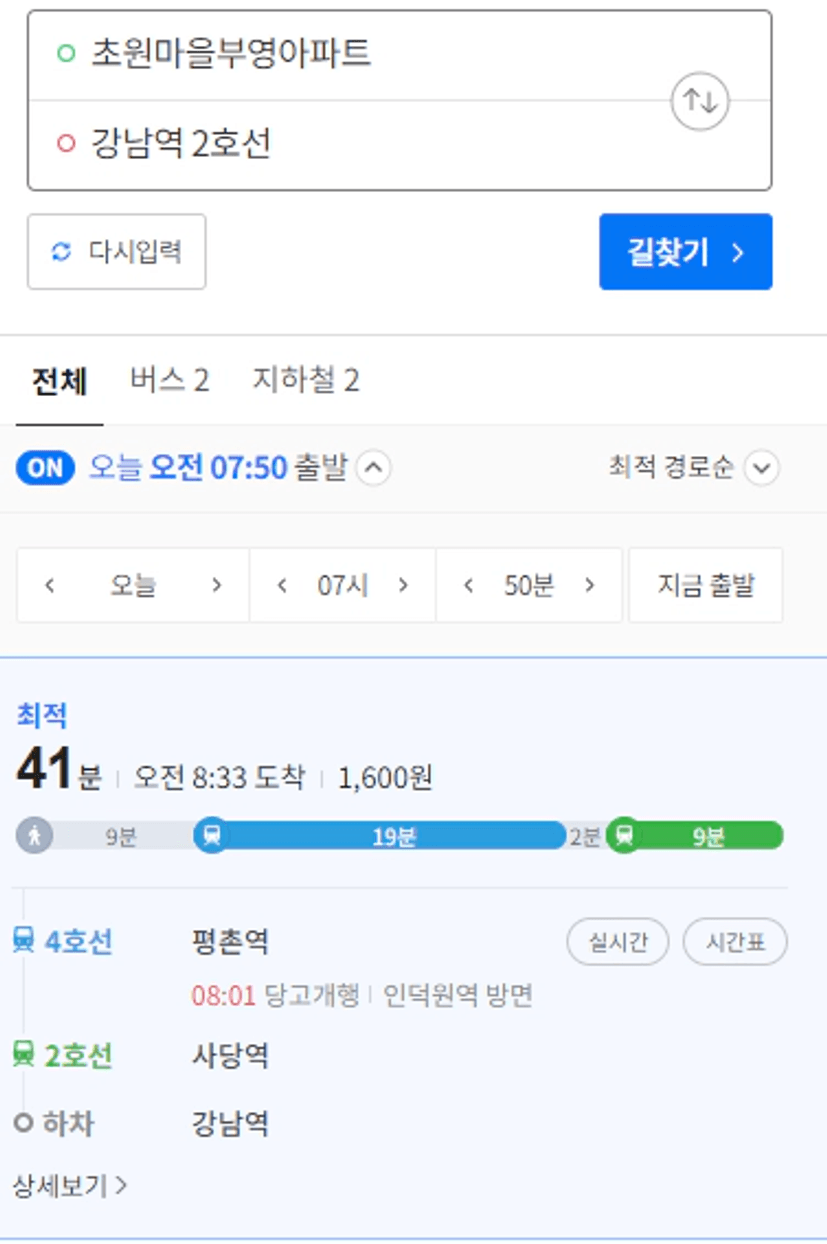Go to next day after 오늘
This screenshot has height=1244, width=827.
coord(216,586)
